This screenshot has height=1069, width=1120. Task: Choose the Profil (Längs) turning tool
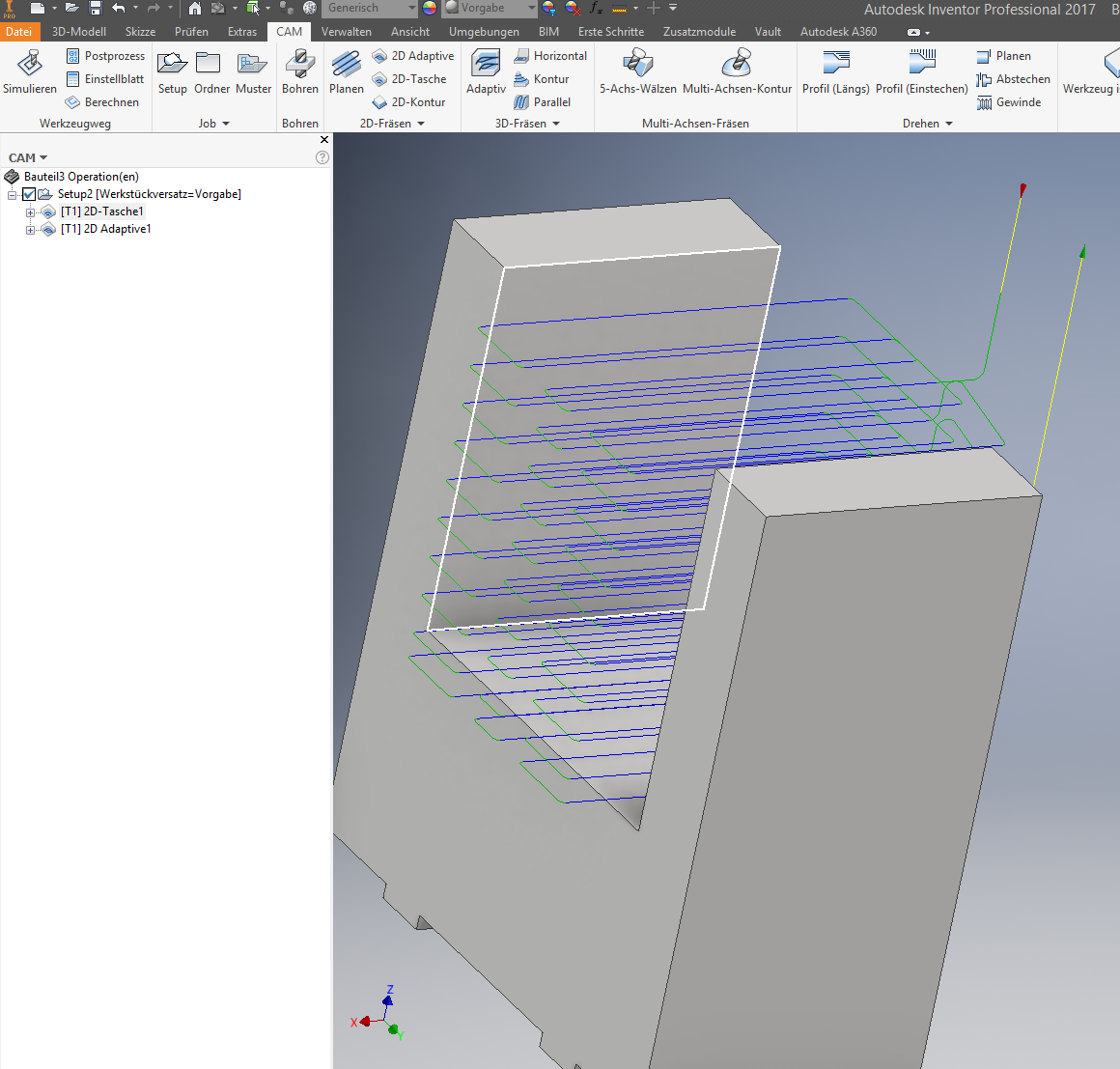click(x=836, y=71)
